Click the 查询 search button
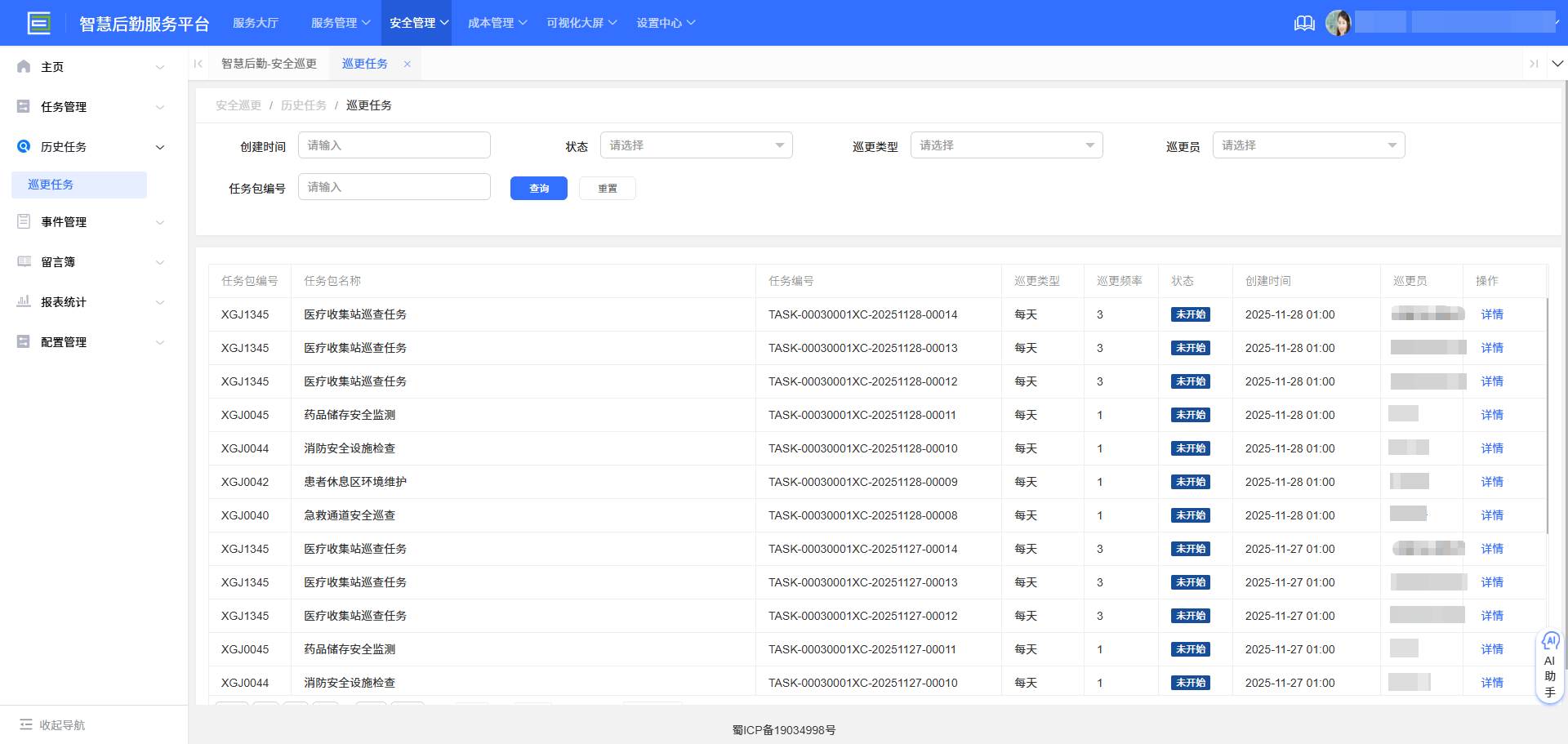The height and width of the screenshot is (744, 1568). click(538, 188)
